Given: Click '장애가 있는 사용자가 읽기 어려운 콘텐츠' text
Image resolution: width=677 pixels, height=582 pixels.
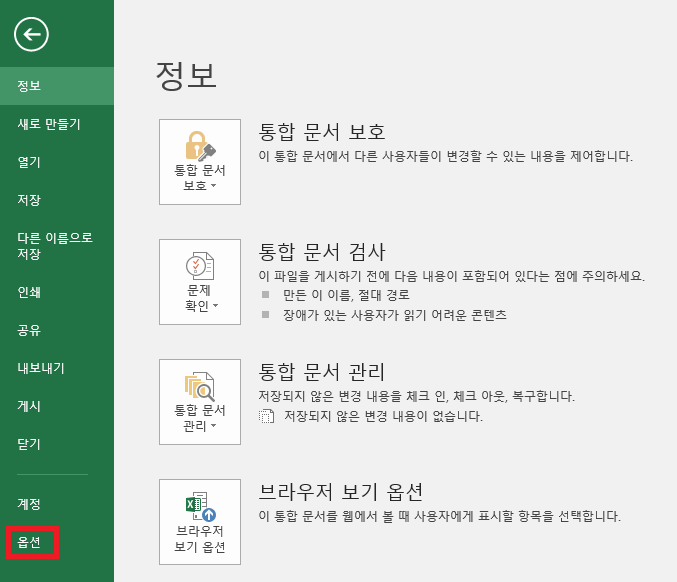Looking at the screenshot, I should point(395,315).
